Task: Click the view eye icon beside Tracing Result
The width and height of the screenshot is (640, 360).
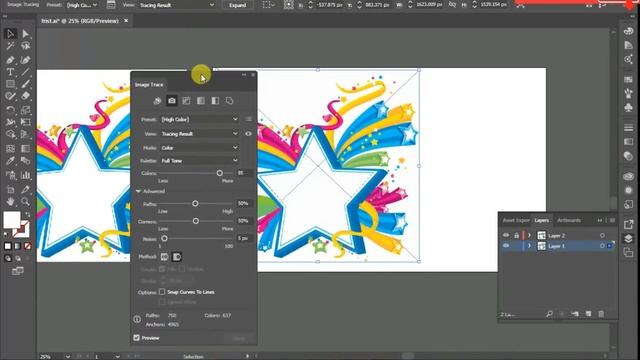Action: (248, 134)
